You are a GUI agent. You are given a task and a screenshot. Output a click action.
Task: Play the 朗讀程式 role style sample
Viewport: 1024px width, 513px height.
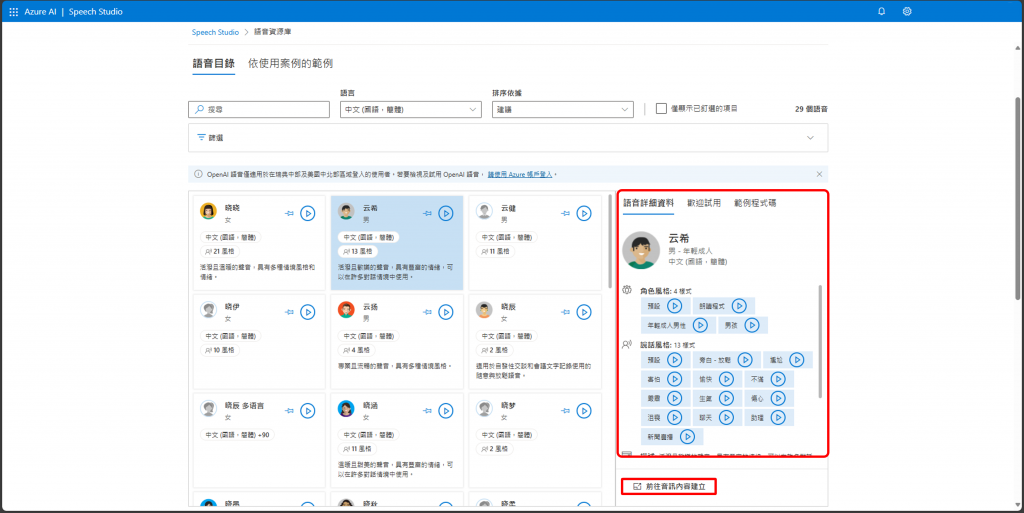click(x=739, y=305)
